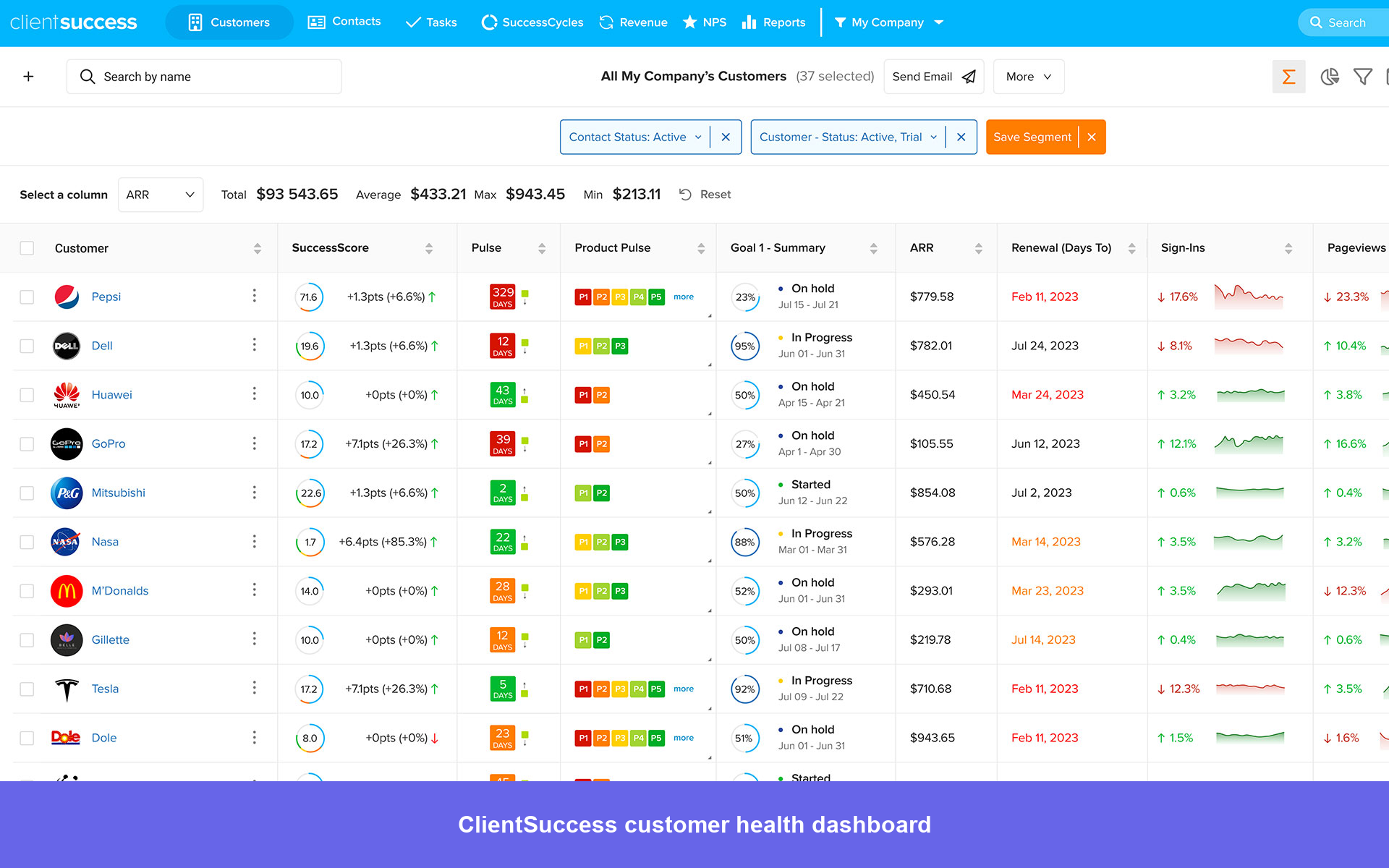Open the ARR column selector dropdown
Viewport: 1389px width, 868px height.
[160, 194]
